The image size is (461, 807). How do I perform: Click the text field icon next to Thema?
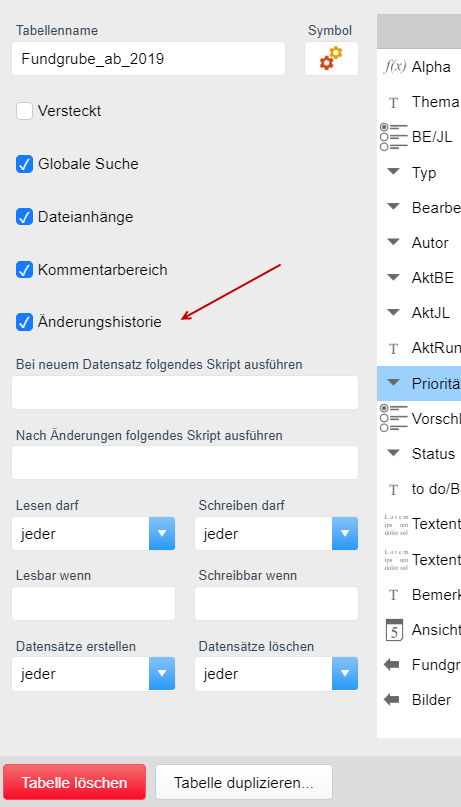394,102
